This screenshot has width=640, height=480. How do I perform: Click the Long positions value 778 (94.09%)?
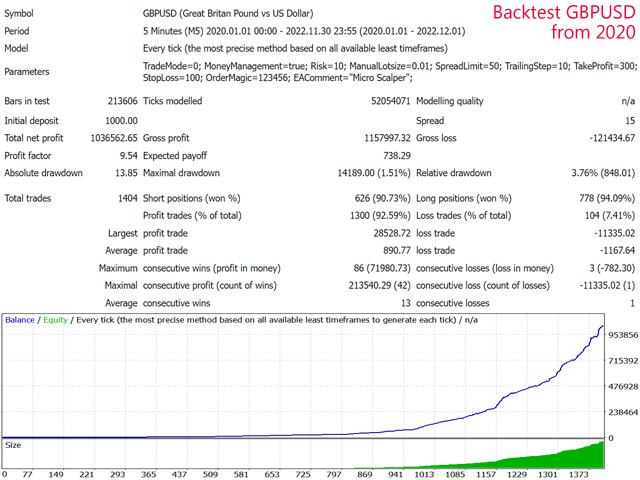pos(607,198)
